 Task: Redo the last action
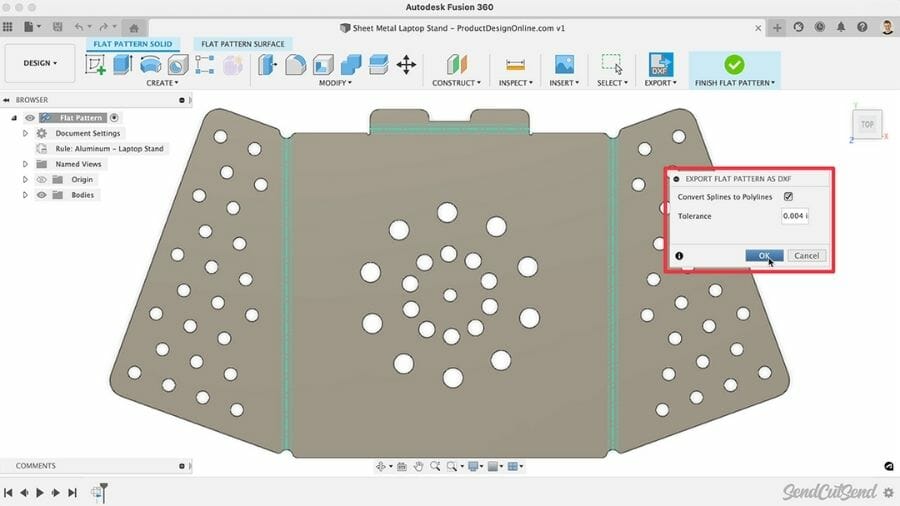click(x=103, y=27)
